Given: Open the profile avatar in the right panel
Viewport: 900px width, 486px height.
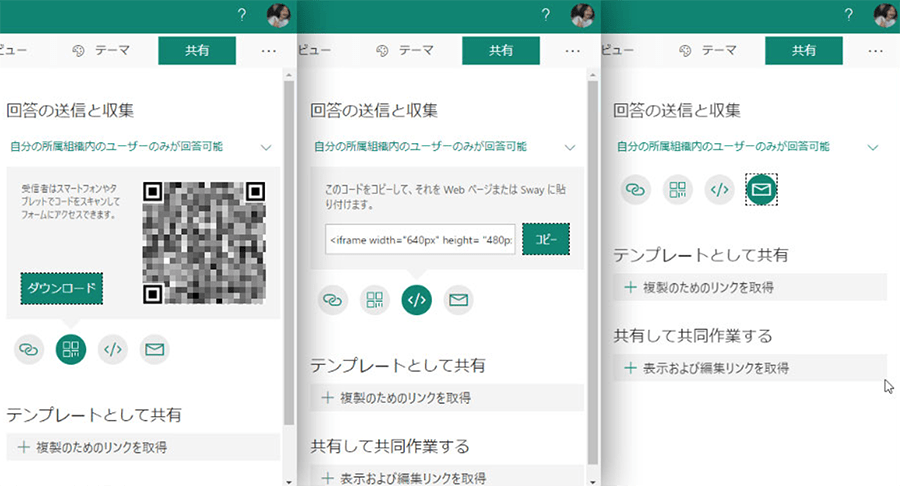Looking at the screenshot, I should click(886, 15).
